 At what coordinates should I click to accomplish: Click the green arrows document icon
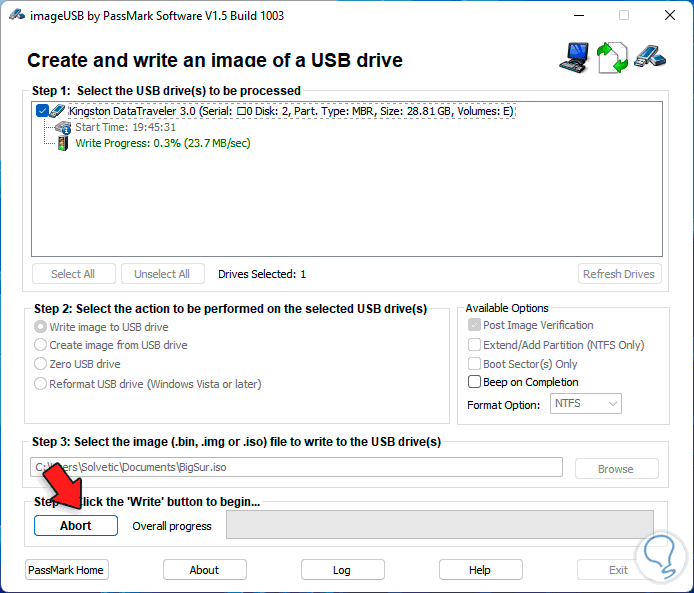pyautogui.click(x=612, y=58)
